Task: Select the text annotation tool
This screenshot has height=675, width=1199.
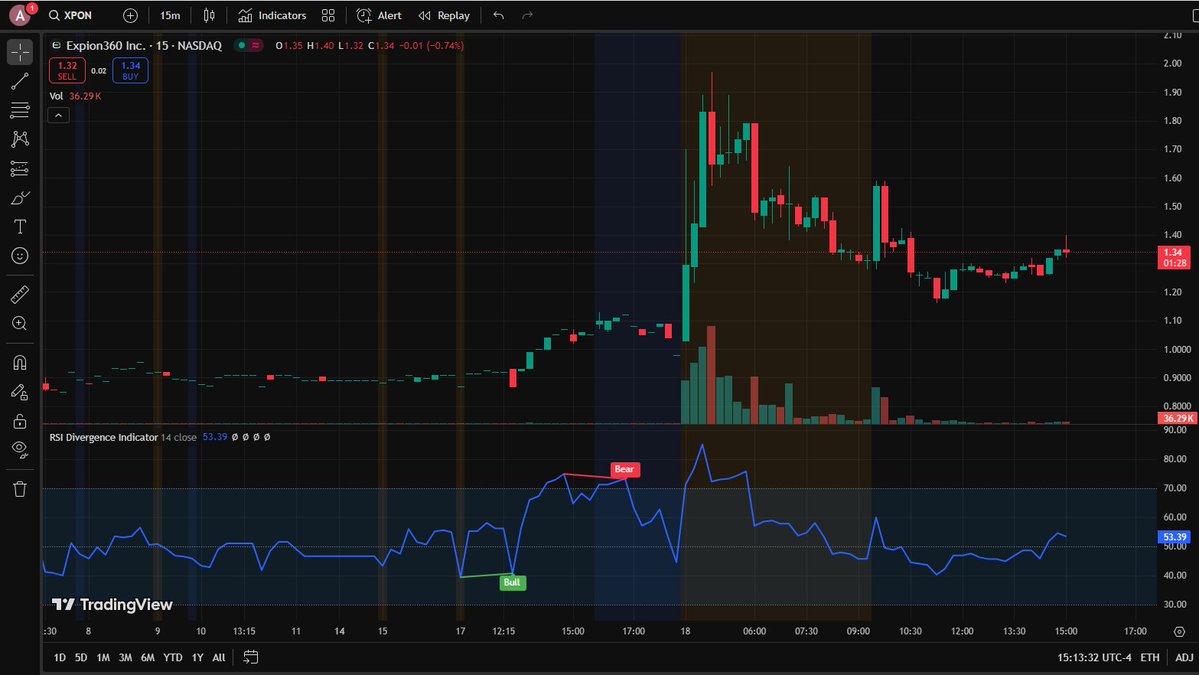Action: [20, 227]
